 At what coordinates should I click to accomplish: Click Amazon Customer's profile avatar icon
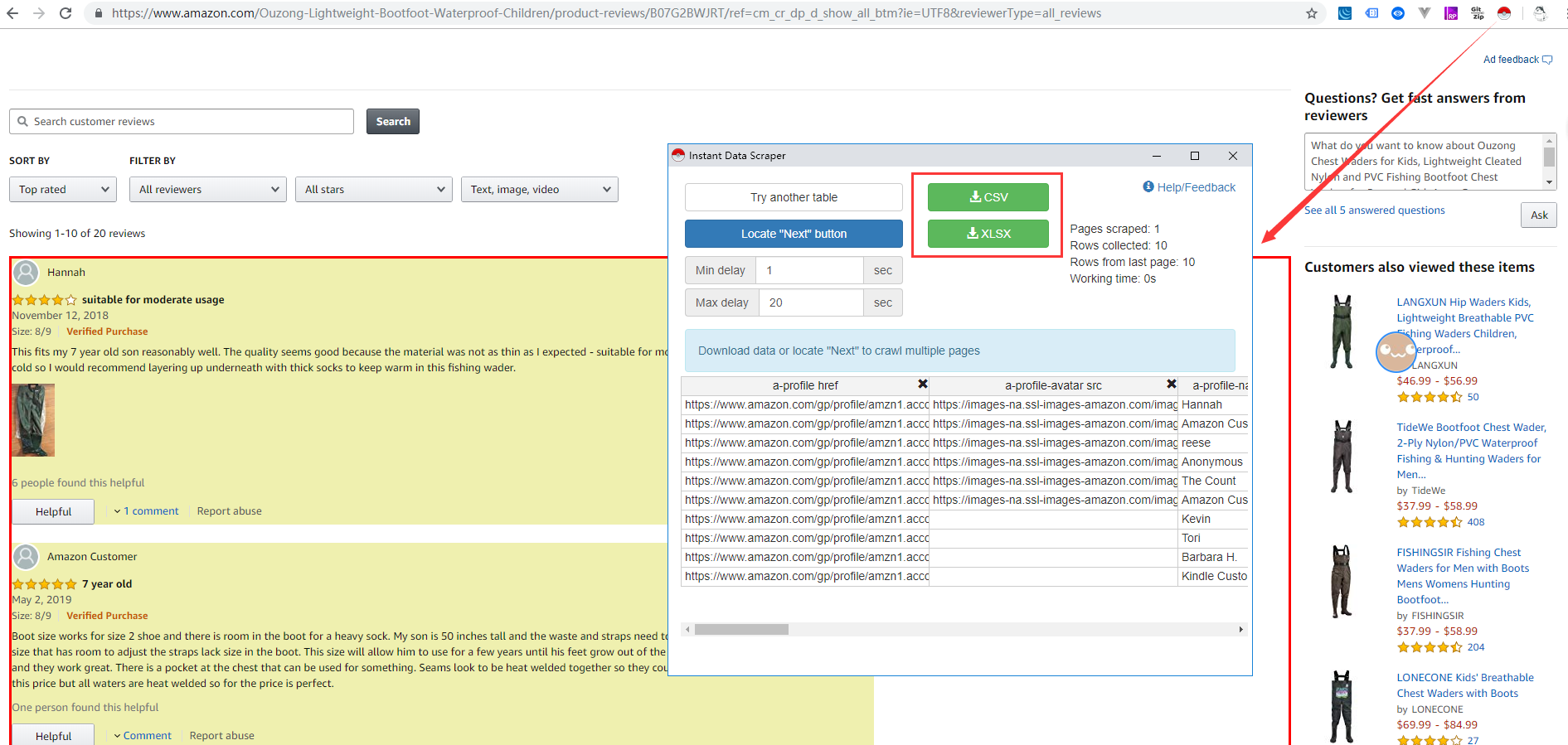[x=27, y=556]
